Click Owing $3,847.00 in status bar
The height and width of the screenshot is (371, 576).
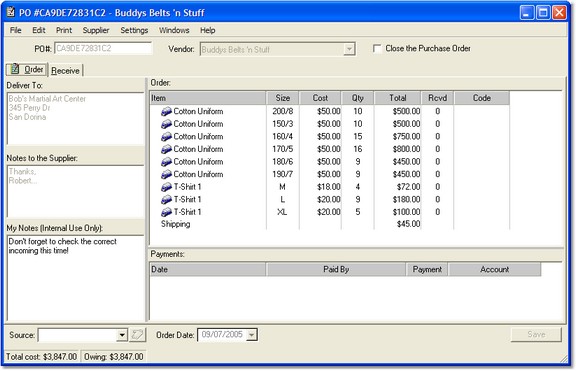[114, 357]
